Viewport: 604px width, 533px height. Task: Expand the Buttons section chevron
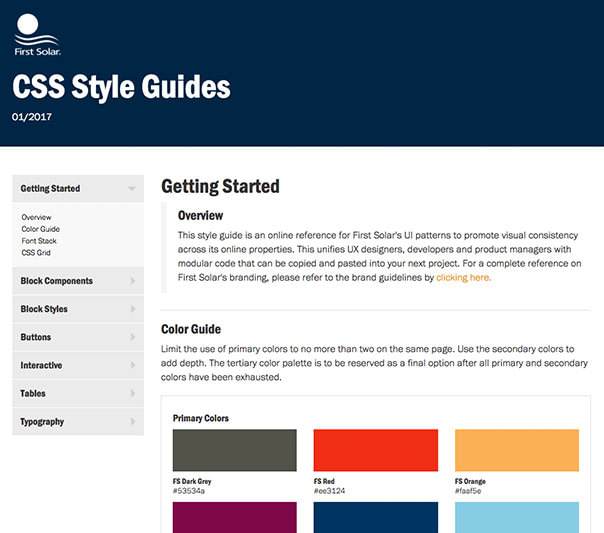tap(133, 337)
